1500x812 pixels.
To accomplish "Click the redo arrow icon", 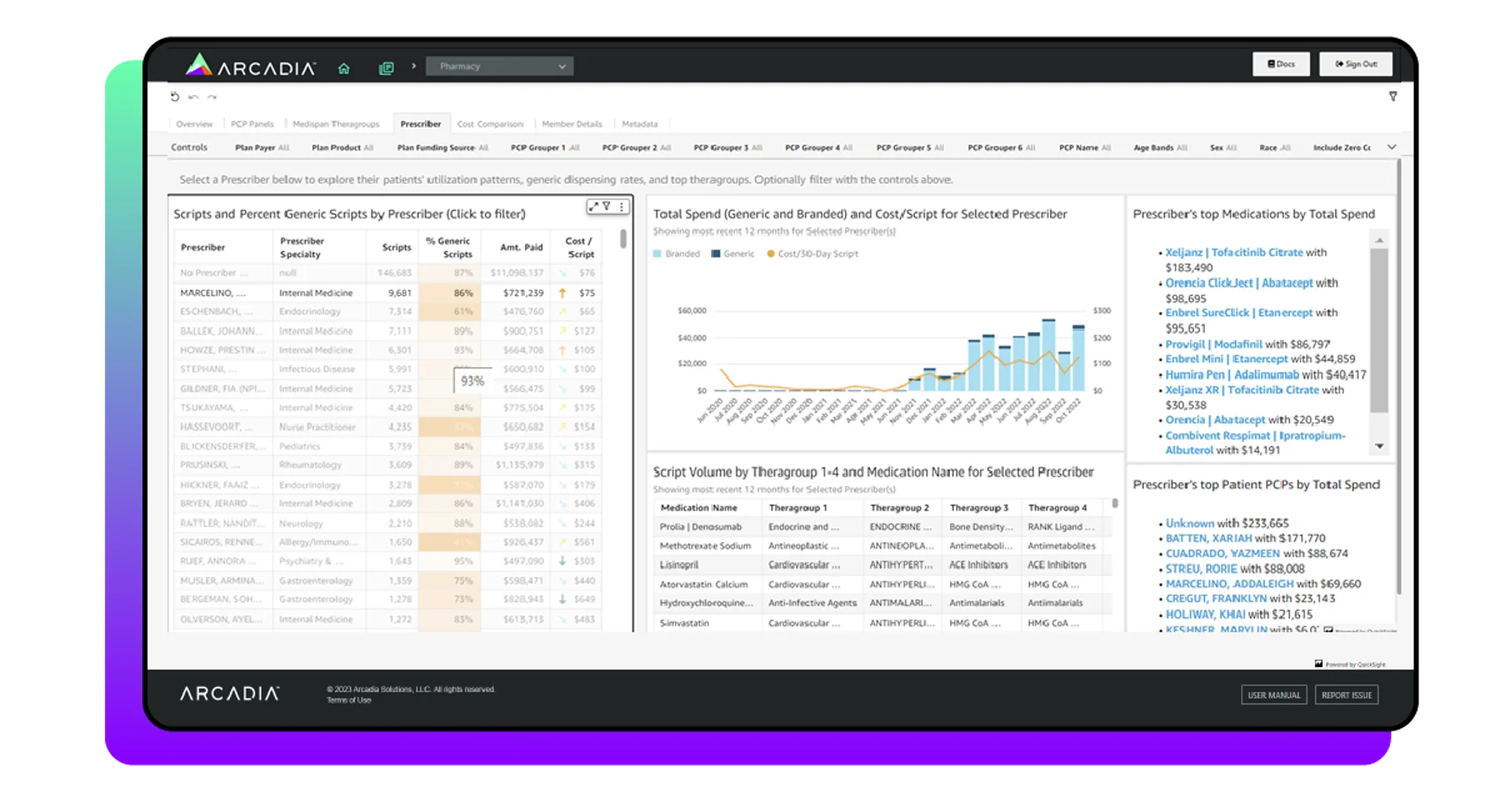I will 212,97.
